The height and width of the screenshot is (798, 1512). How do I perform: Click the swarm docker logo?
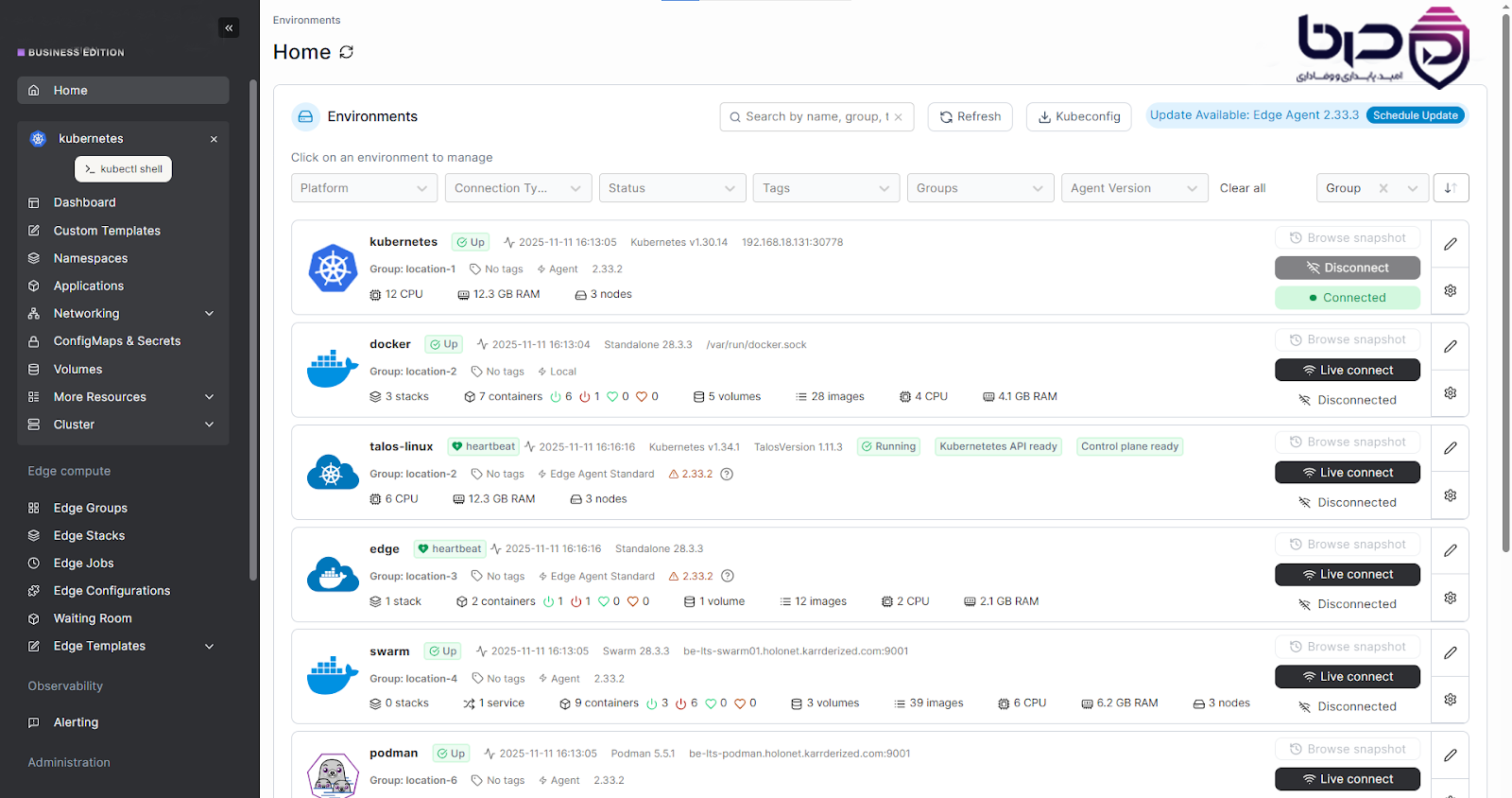[x=333, y=675]
